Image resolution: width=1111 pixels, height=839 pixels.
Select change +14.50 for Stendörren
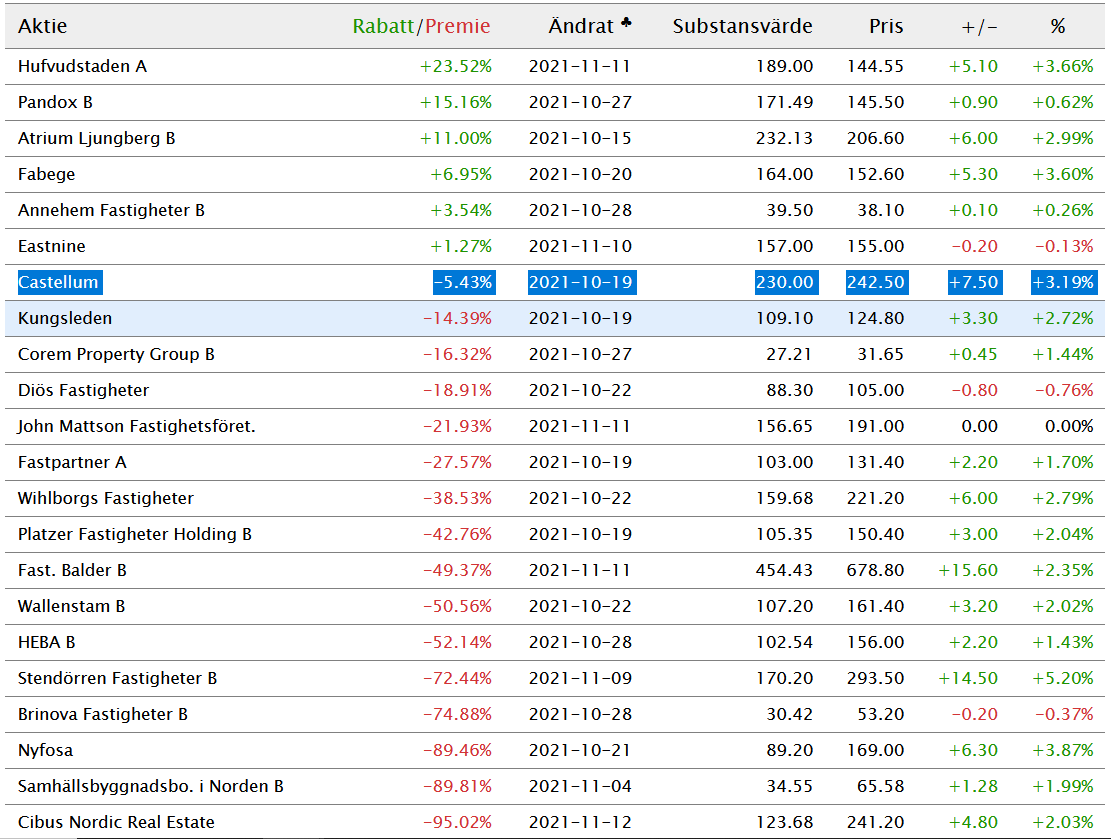point(968,678)
